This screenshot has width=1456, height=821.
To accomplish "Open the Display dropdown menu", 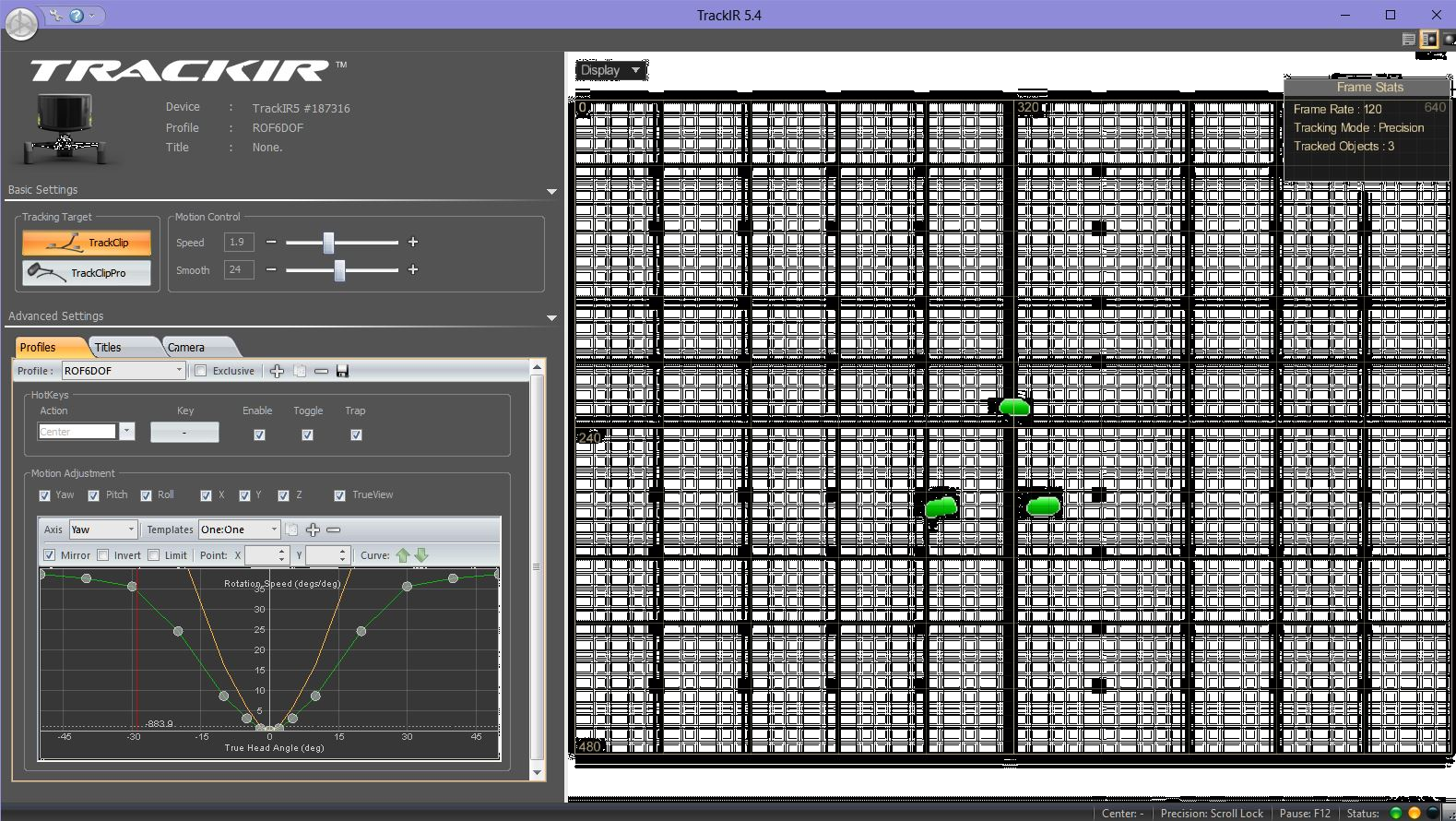I will point(610,70).
